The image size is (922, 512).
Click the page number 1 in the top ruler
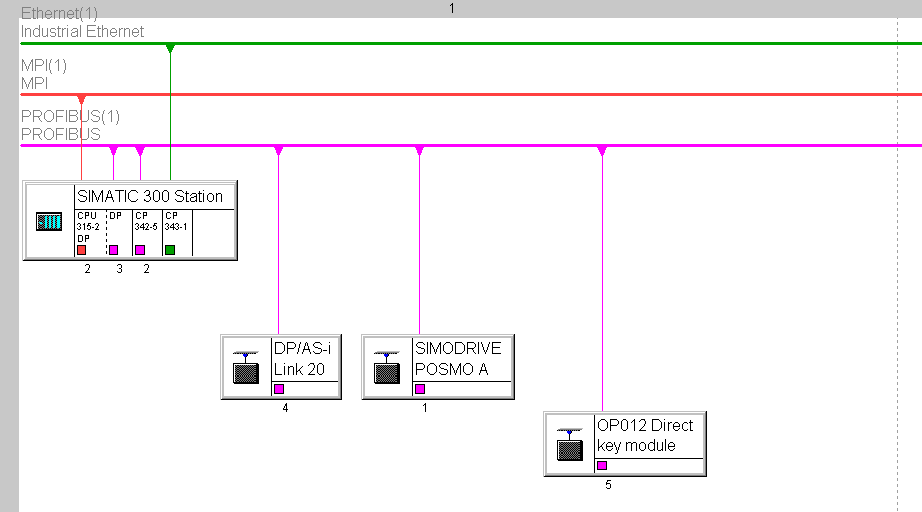tap(452, 8)
